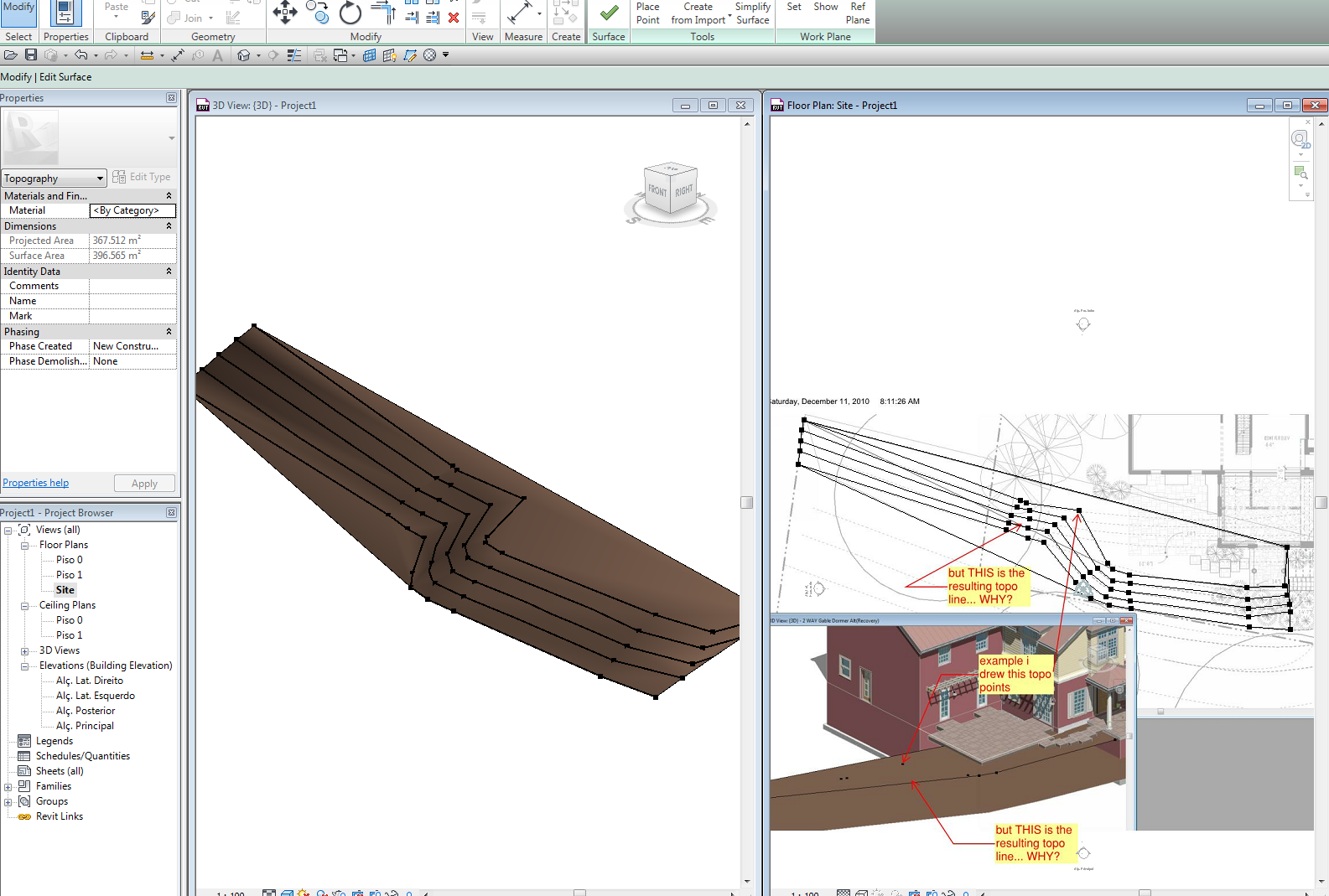The height and width of the screenshot is (896, 1329).
Task: Click the Measure tool icon
Action: (520, 13)
